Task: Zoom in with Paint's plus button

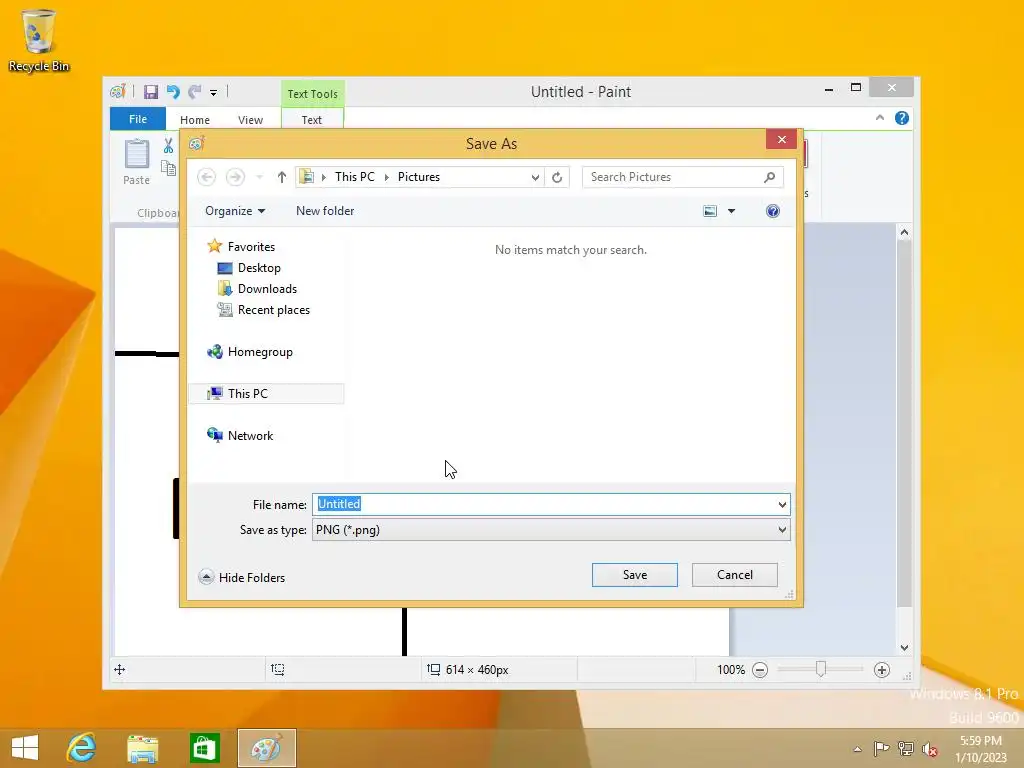Action: (x=882, y=670)
